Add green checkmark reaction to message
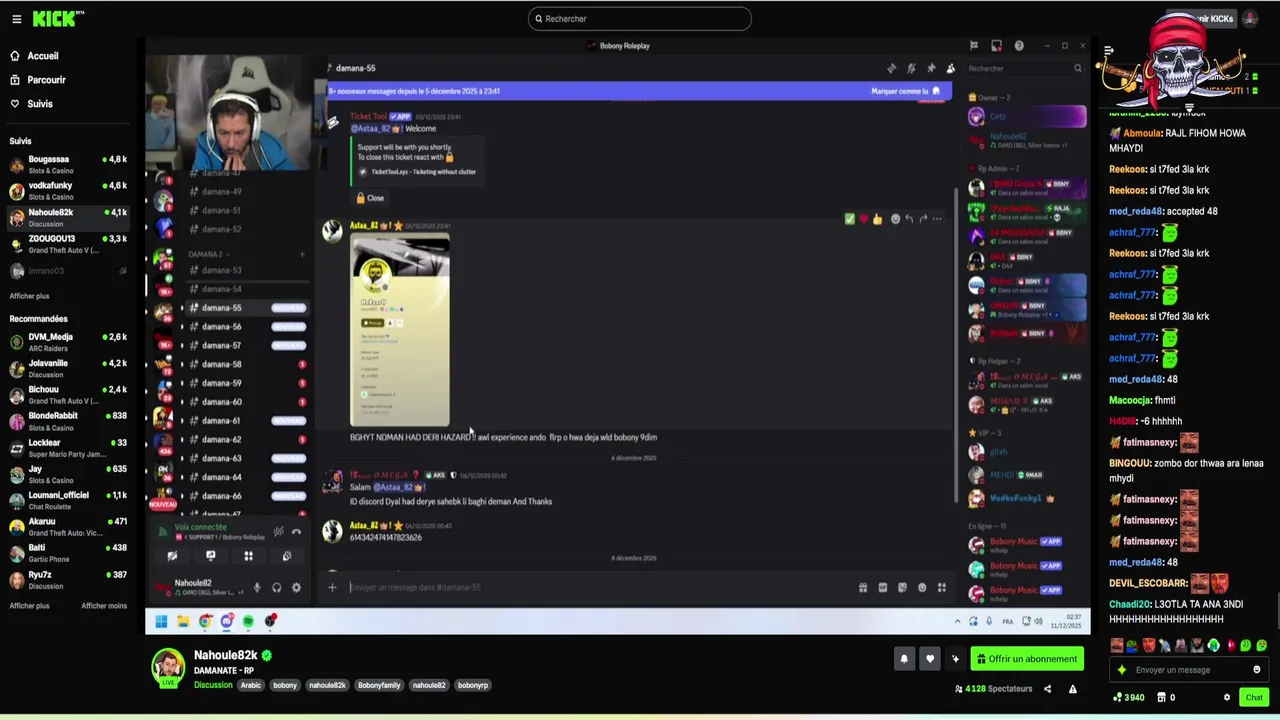The width and height of the screenshot is (1280, 720). [x=850, y=219]
